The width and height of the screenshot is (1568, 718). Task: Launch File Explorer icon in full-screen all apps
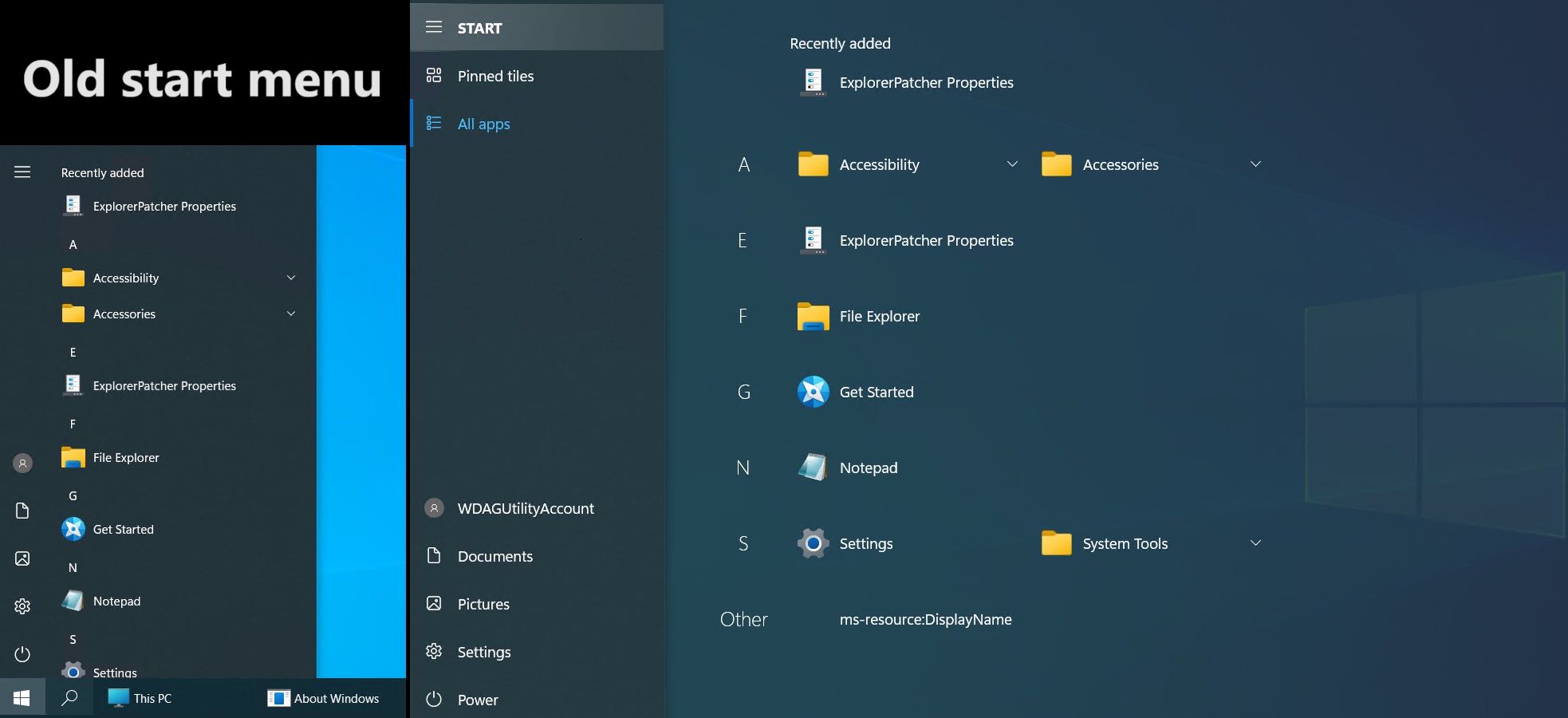[x=814, y=316]
